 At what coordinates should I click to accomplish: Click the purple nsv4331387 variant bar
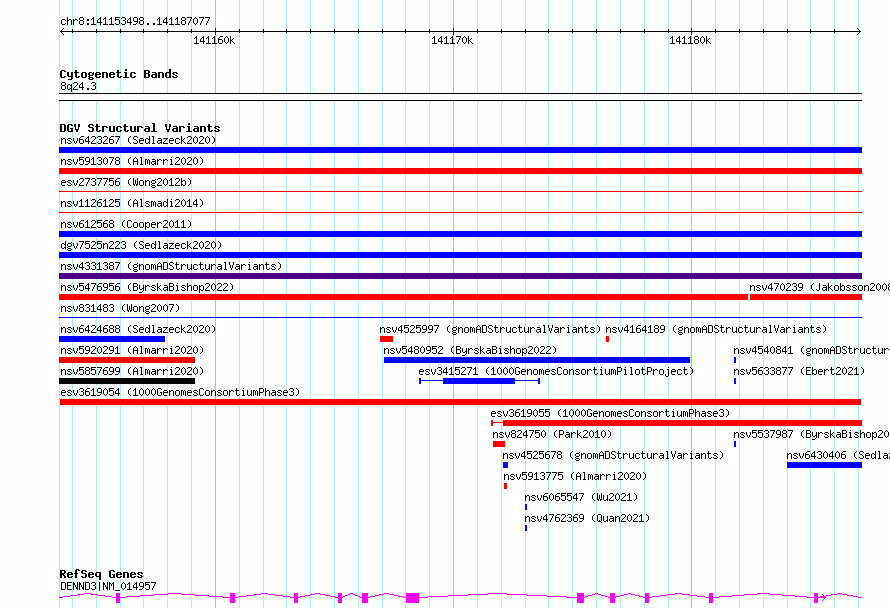click(x=460, y=276)
